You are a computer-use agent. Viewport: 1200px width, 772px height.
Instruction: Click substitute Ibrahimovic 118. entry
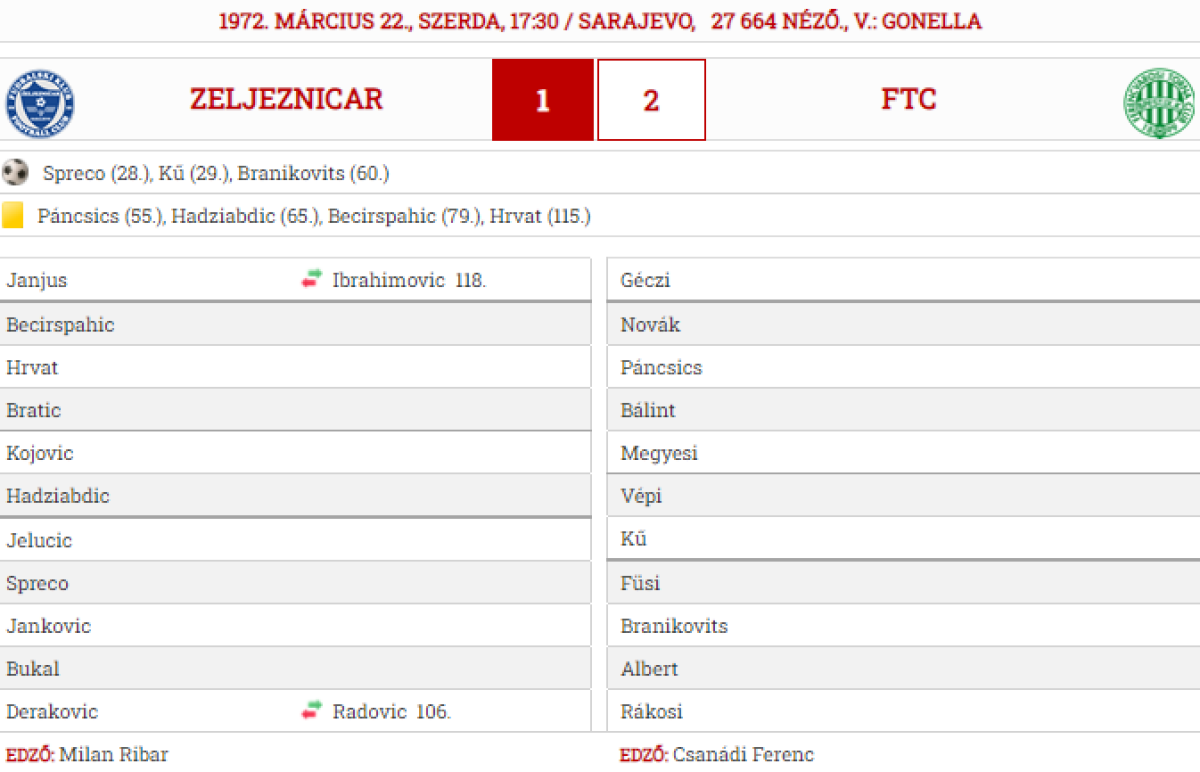409,280
